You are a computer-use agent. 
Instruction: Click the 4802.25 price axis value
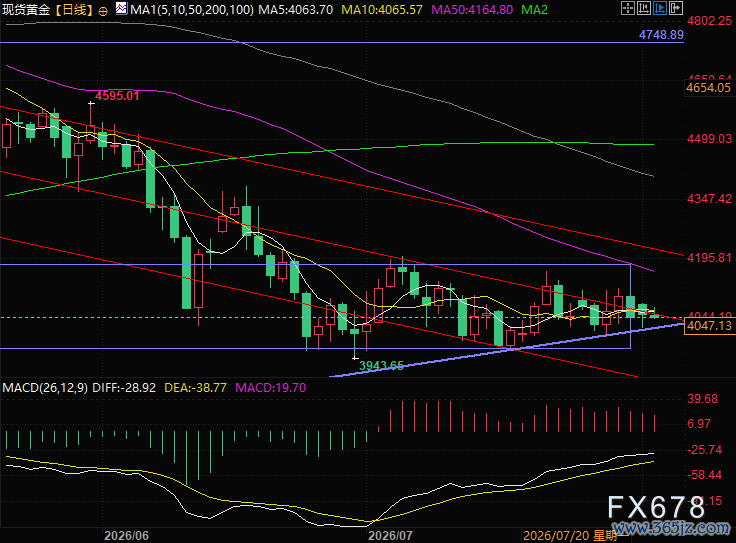coord(709,21)
